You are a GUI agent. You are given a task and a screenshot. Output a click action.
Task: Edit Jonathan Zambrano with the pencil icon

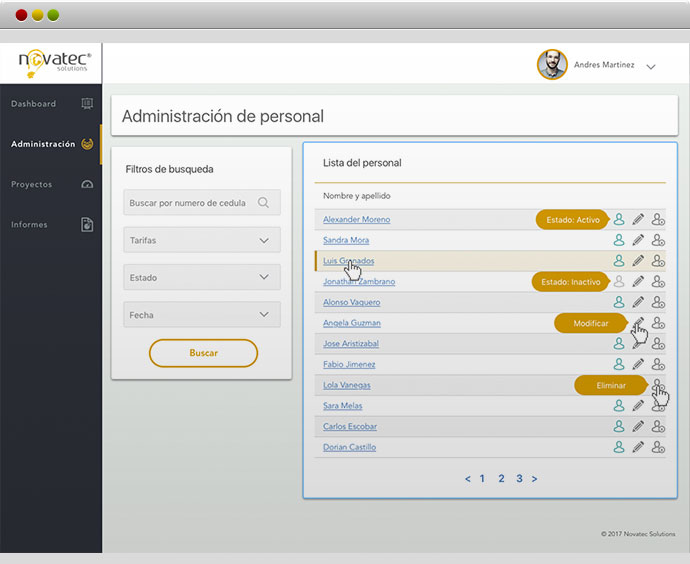pyautogui.click(x=638, y=281)
